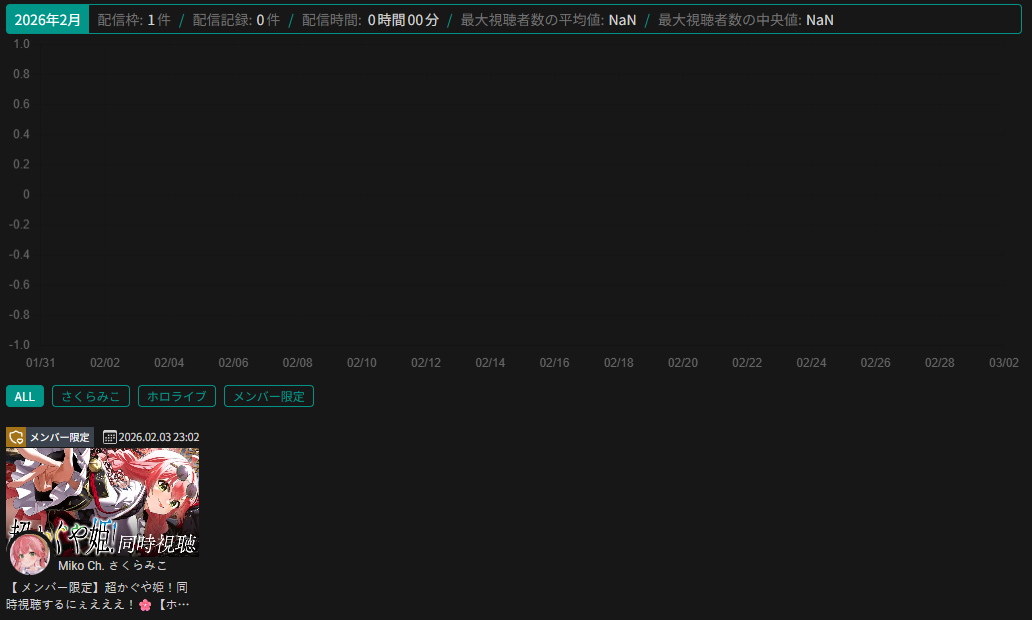Open the Miko Ch. さくらみこ channel name
The image size is (1032, 620).
click(x=113, y=565)
